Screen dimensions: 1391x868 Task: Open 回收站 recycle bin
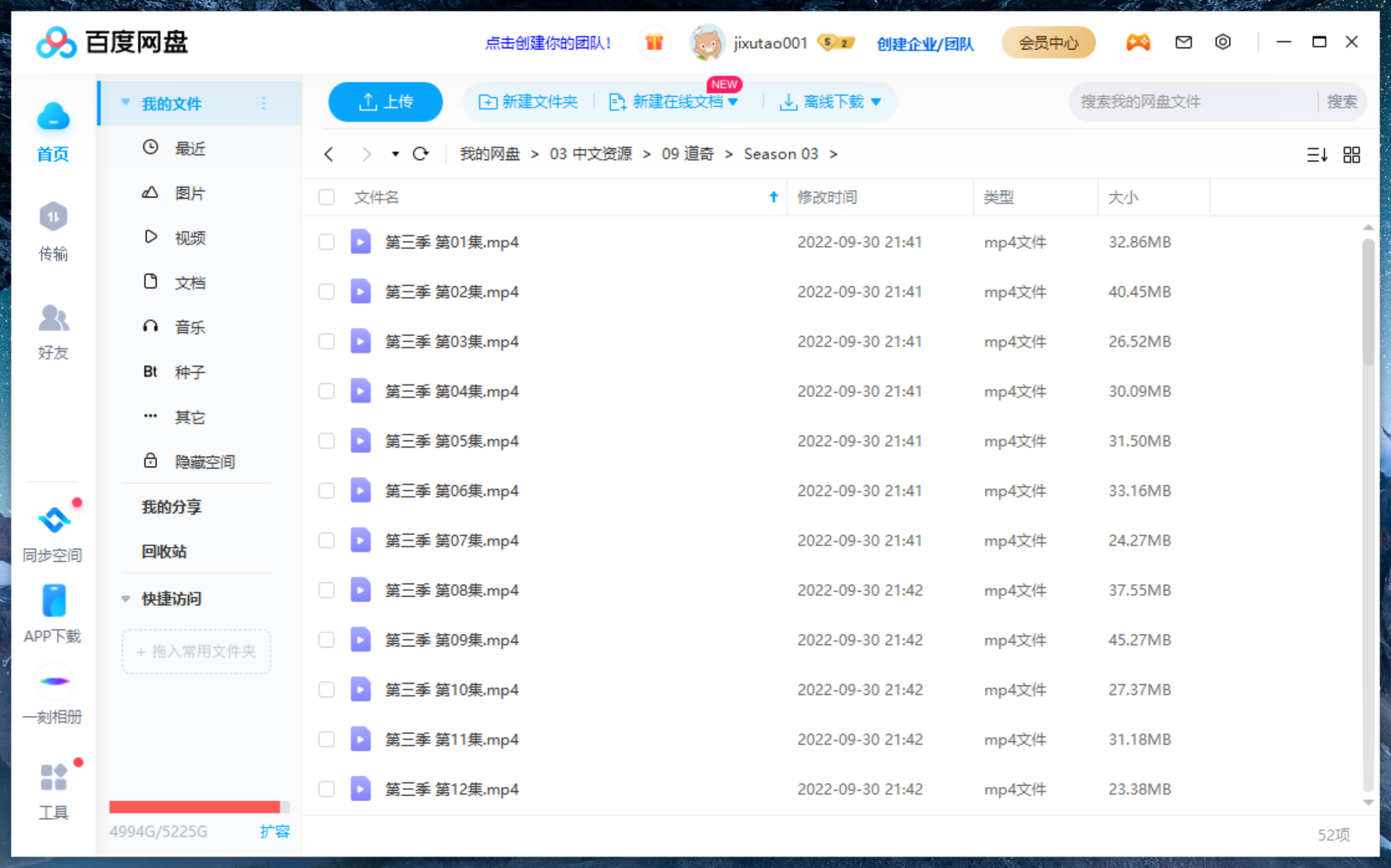pos(164,551)
